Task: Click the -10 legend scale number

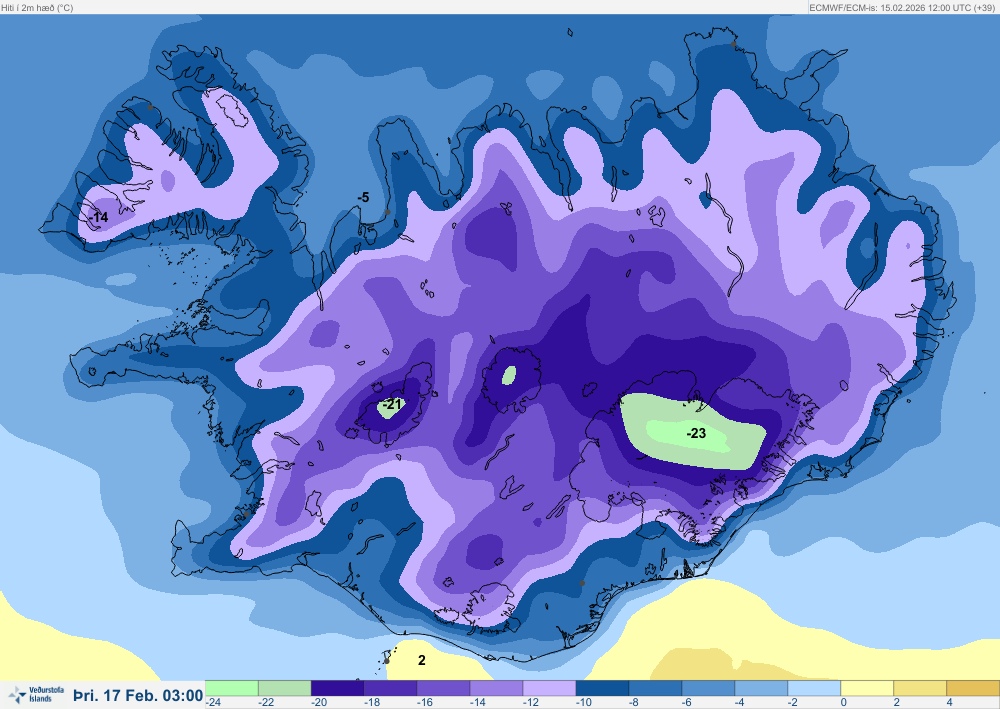Action: coord(584,703)
